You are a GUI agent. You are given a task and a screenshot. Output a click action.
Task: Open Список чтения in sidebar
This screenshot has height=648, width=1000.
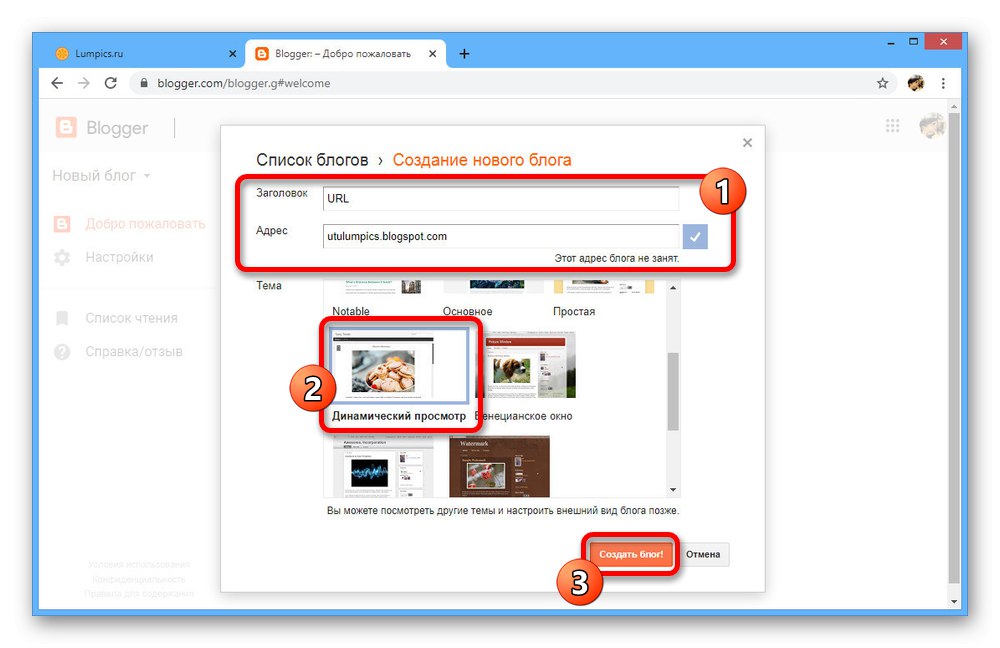pyautogui.click(x=131, y=318)
